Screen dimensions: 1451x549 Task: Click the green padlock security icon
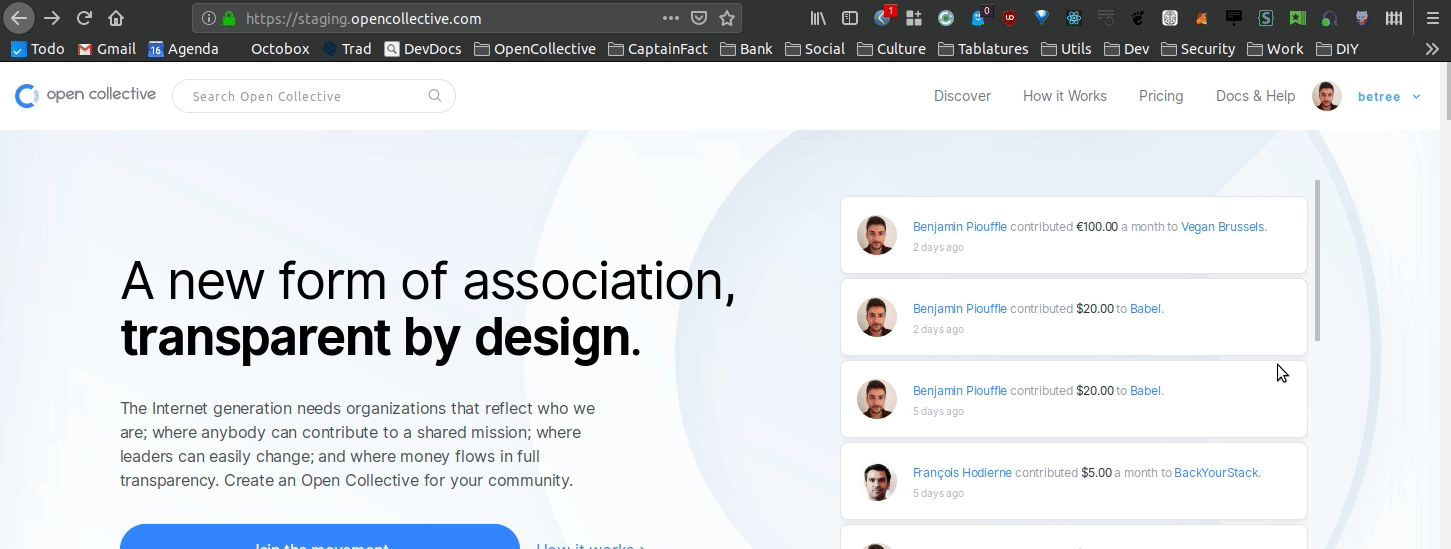[229, 18]
